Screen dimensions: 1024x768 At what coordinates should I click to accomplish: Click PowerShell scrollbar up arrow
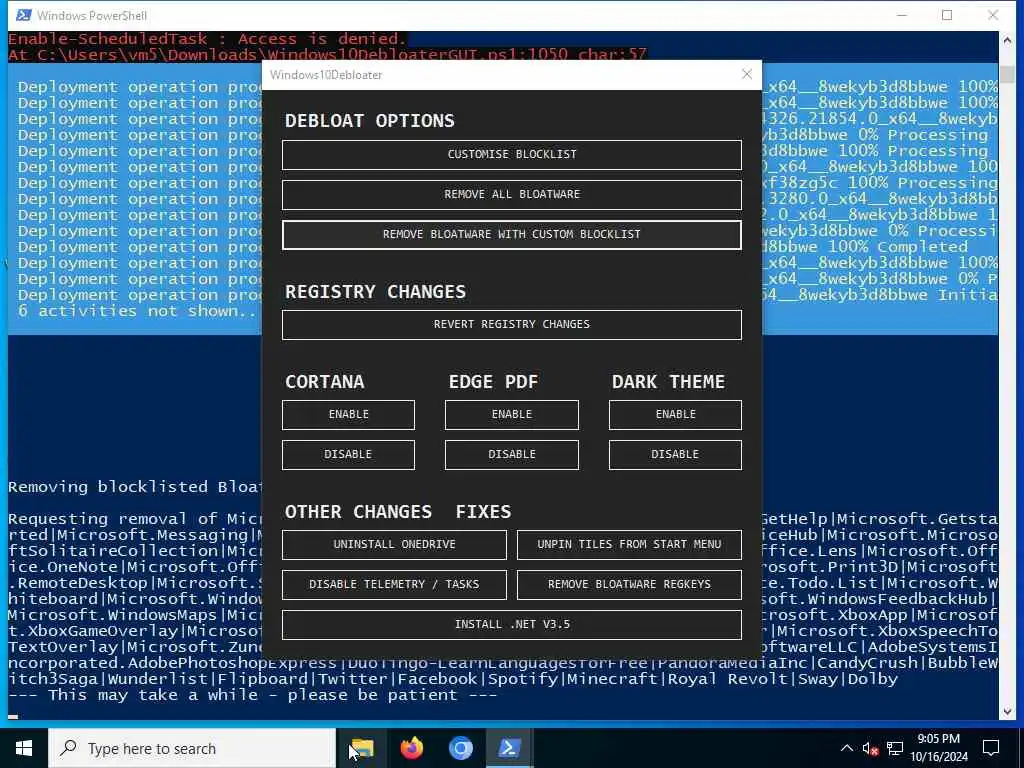point(1007,40)
